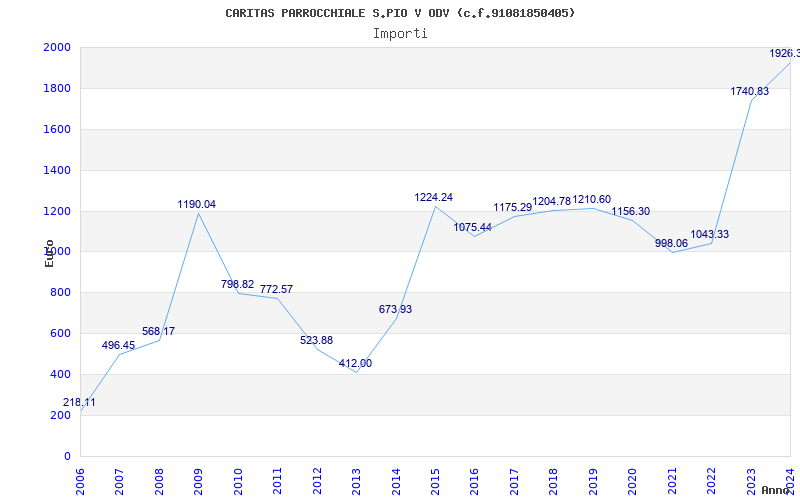
Task: Click the 798.82 data label
Action: pyautogui.click(x=237, y=284)
